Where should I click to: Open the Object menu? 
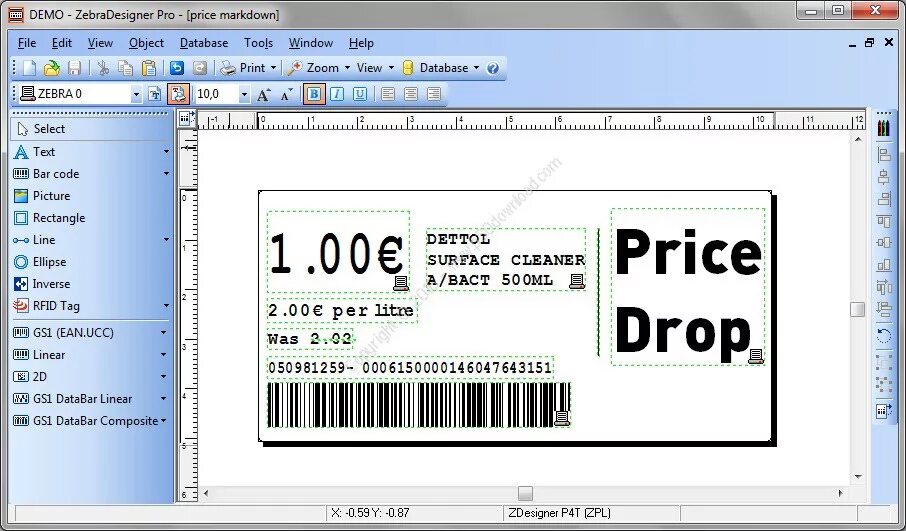(x=146, y=43)
